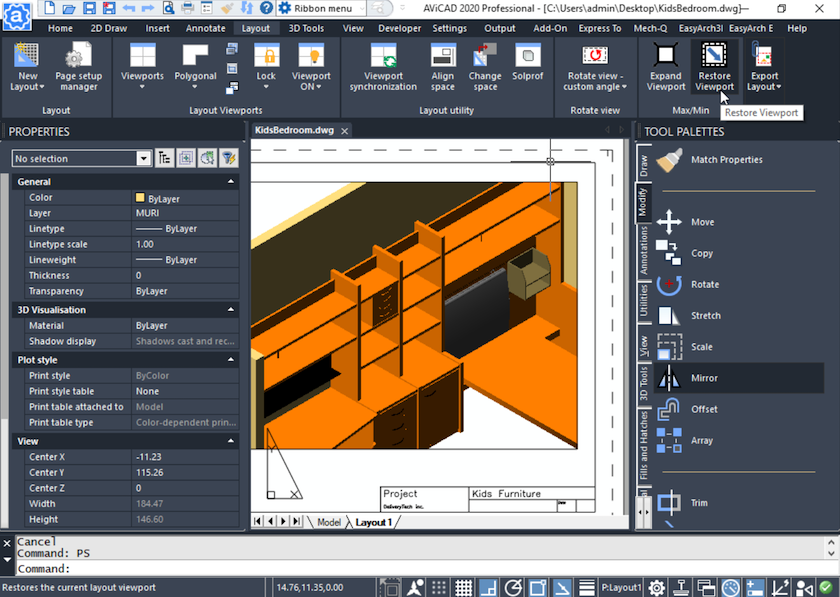Switch to the Model tab
This screenshot has height=597, width=840.
(328, 522)
